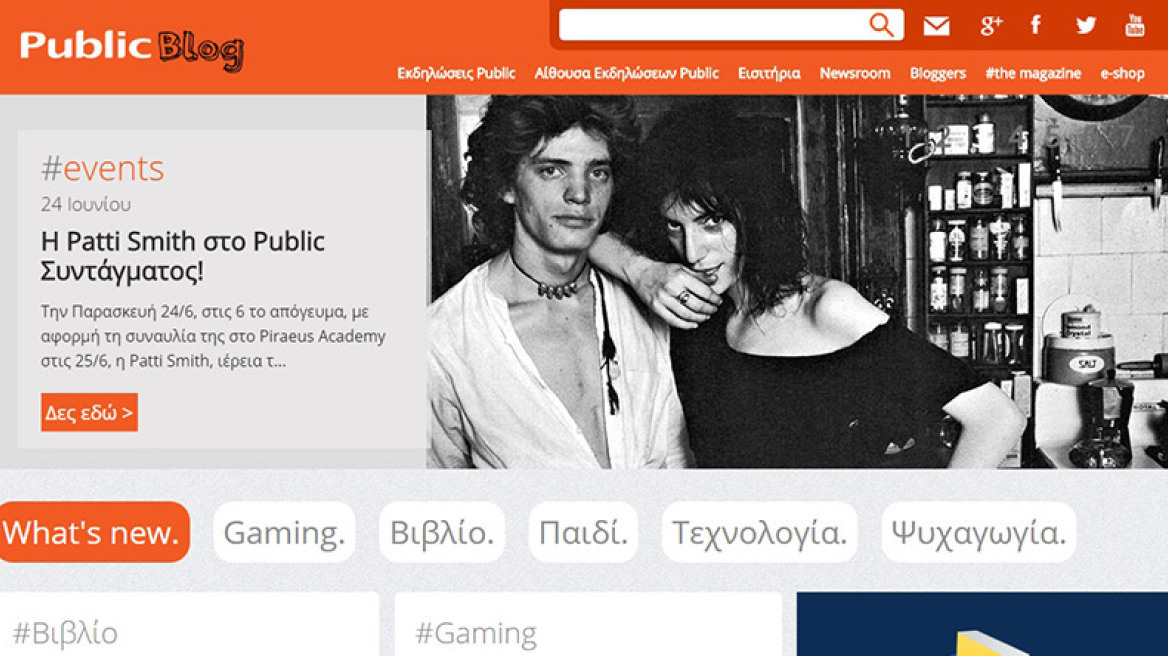
Task: Click the search magnifier icon
Action: tap(881, 25)
